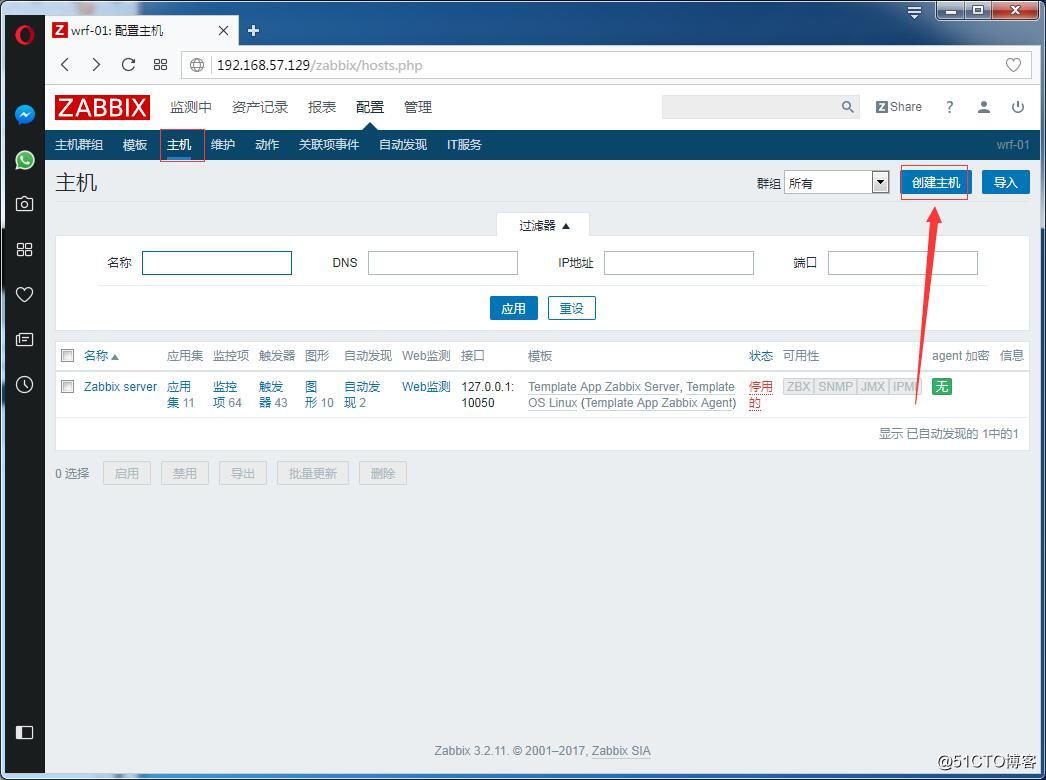
Task: Collapse the 过滤器 filter panel
Action: point(543,226)
